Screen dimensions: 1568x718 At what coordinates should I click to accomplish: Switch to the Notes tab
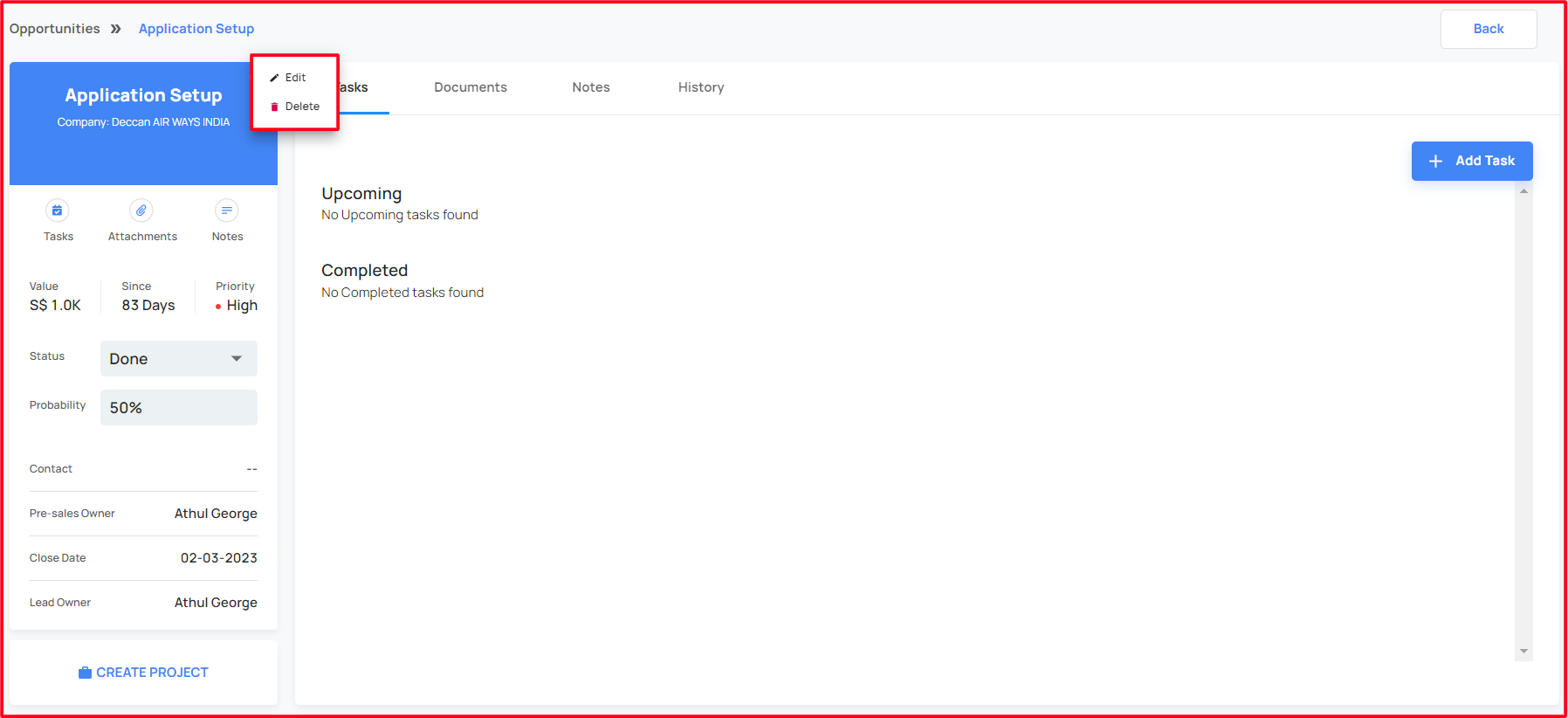(591, 87)
